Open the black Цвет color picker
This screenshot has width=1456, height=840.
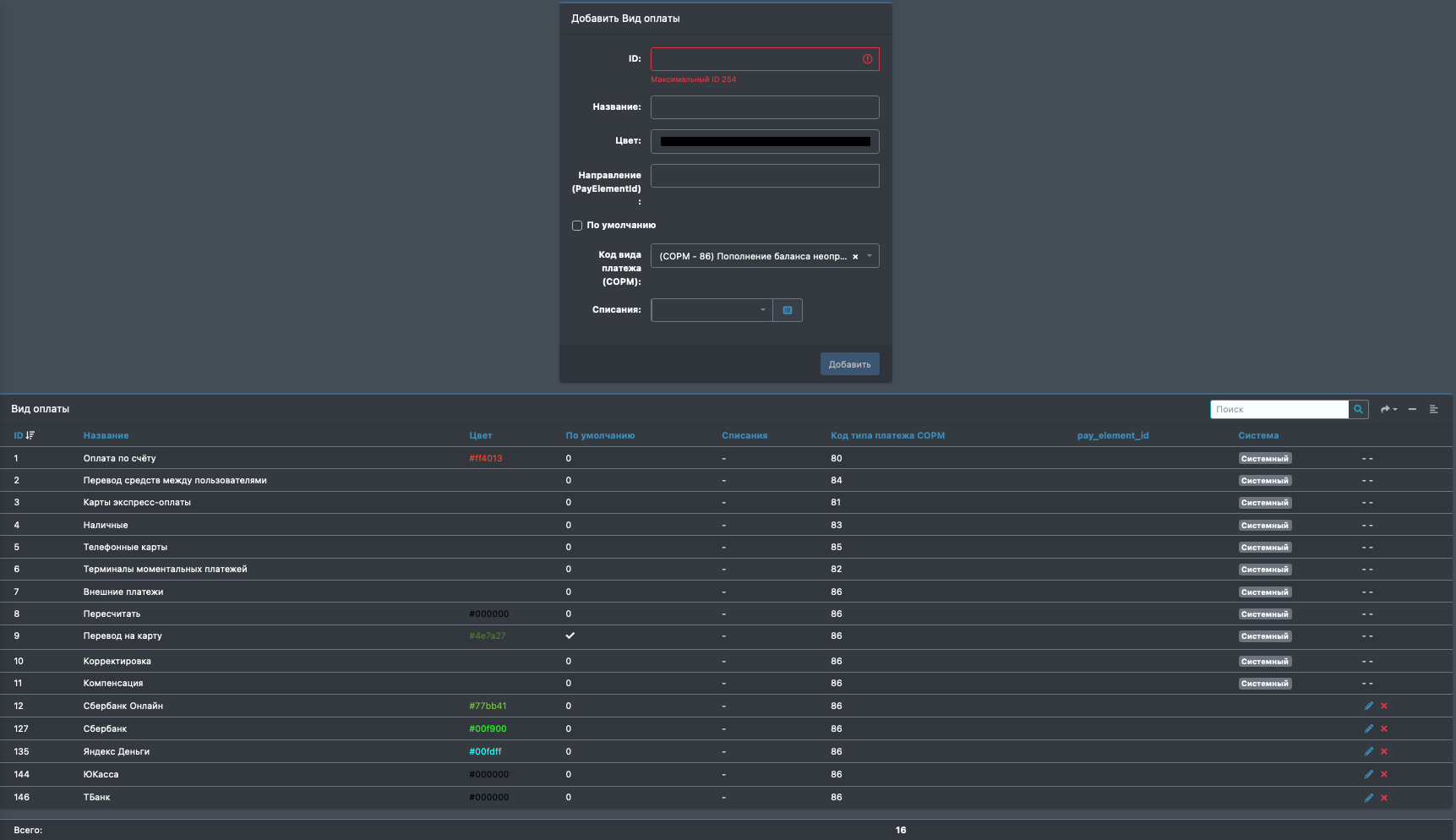[765, 141]
